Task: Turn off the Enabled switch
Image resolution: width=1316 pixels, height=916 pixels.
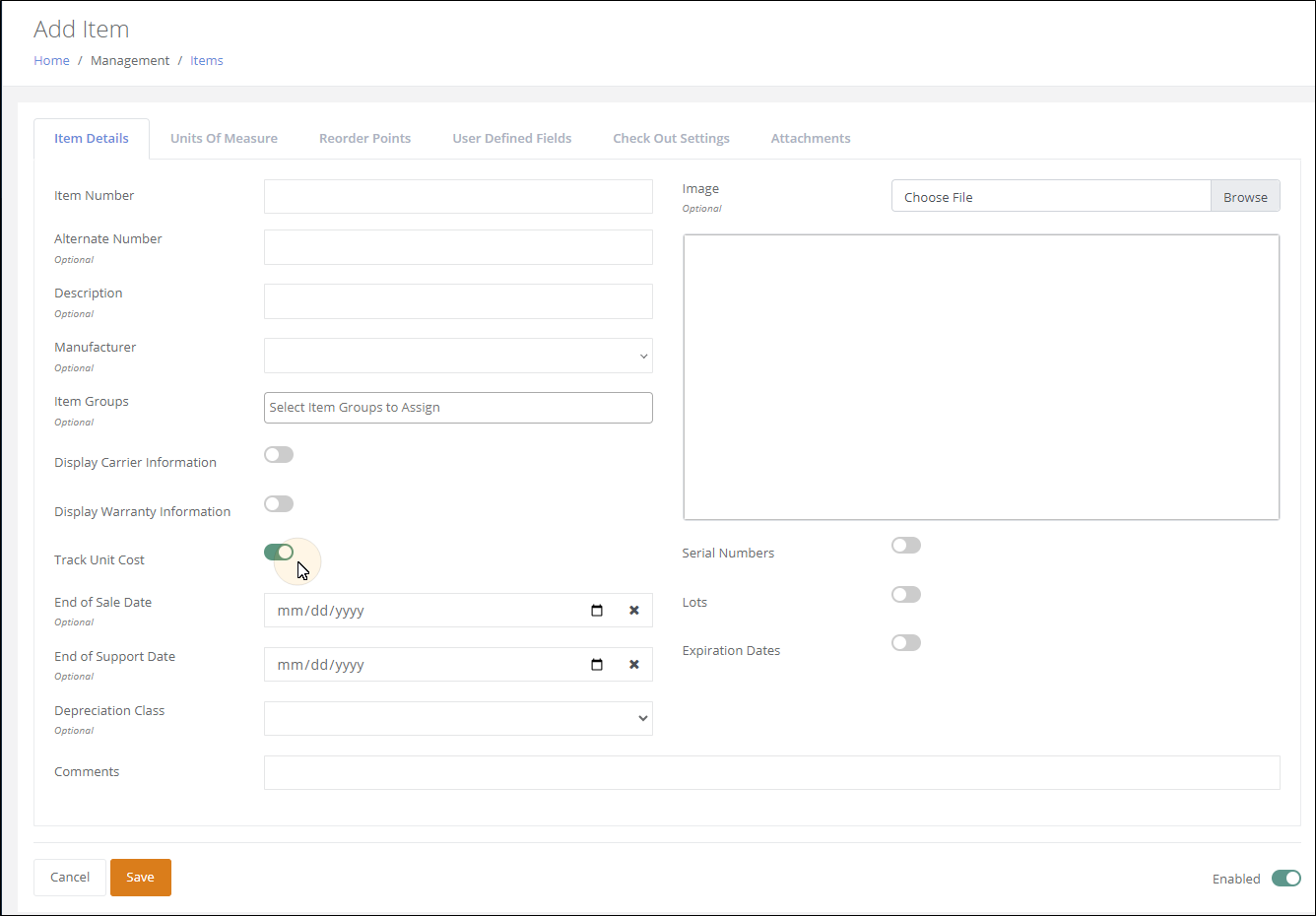Action: [x=1286, y=879]
